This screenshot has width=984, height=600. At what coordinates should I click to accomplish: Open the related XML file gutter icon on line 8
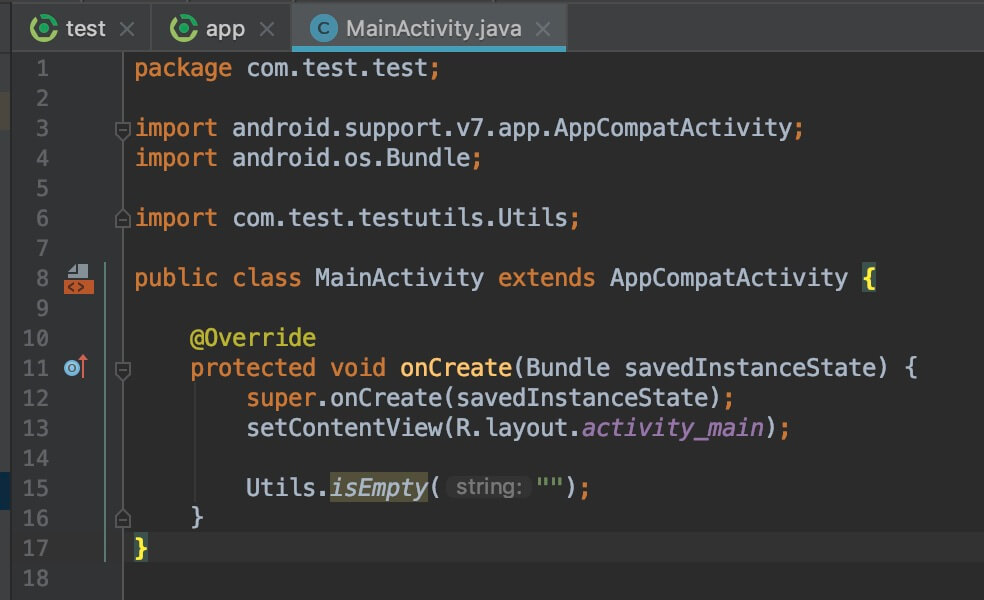tap(78, 279)
